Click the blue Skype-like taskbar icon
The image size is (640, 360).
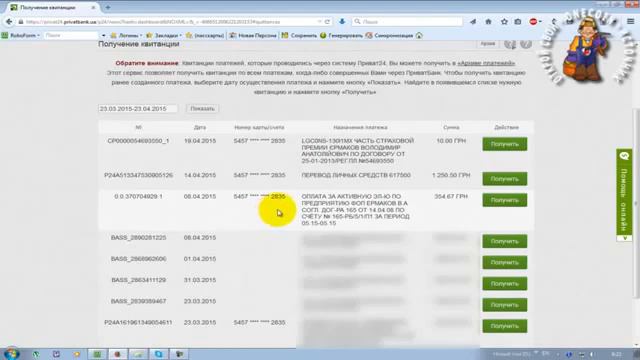point(159,354)
